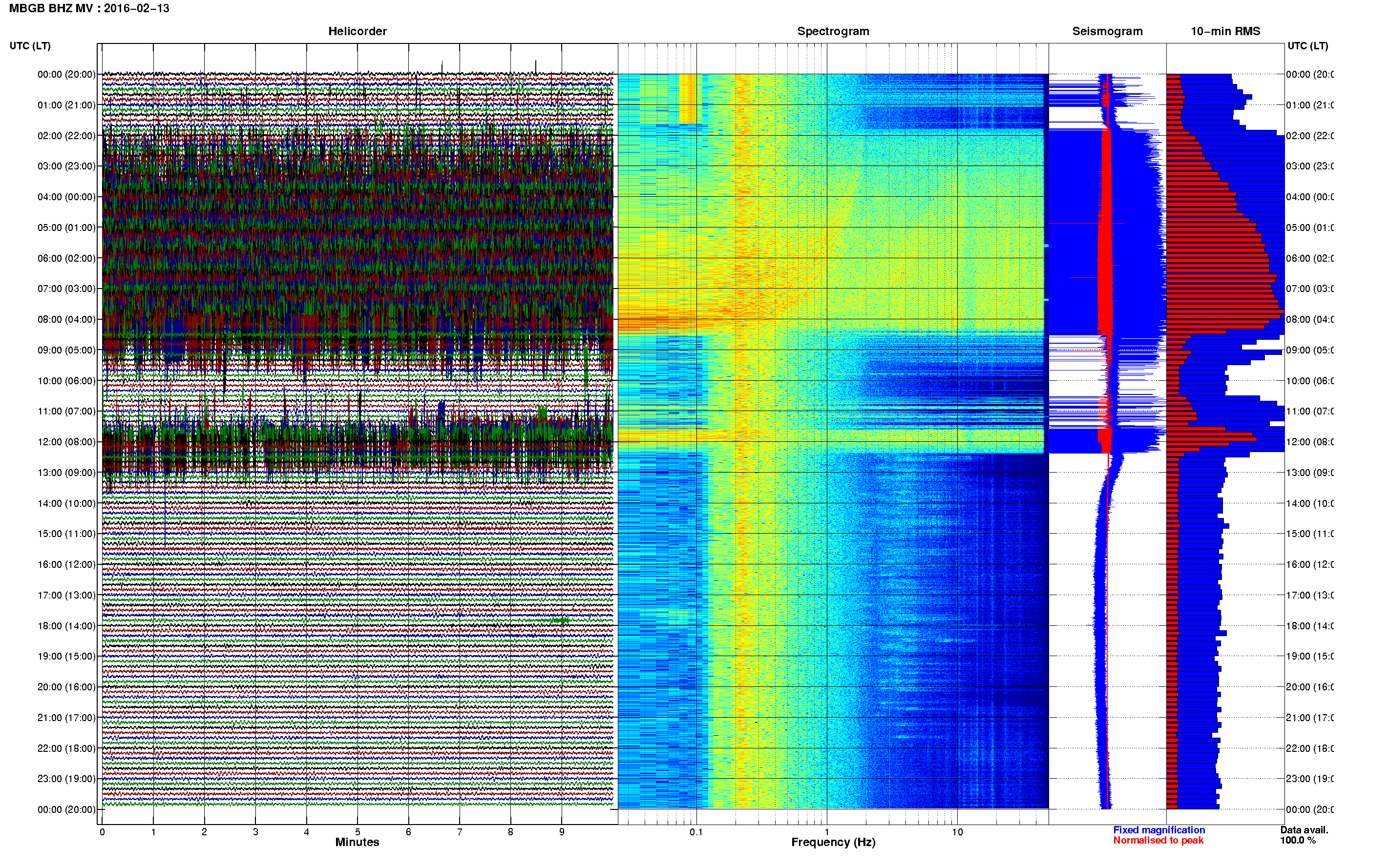
Task: Click the 'Seismogram' panel heading
Action: (x=1107, y=32)
